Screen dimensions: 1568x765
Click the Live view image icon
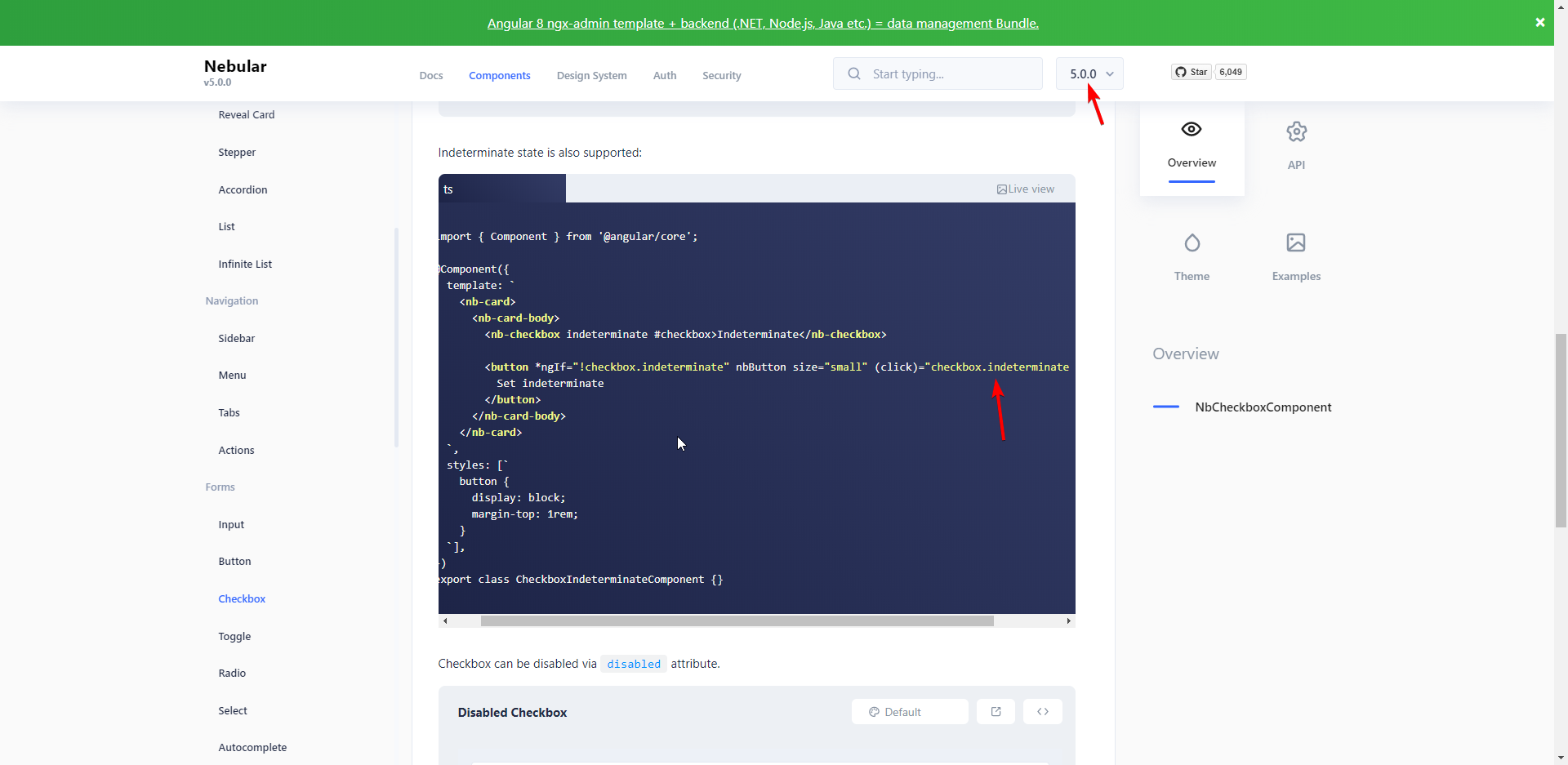1002,189
